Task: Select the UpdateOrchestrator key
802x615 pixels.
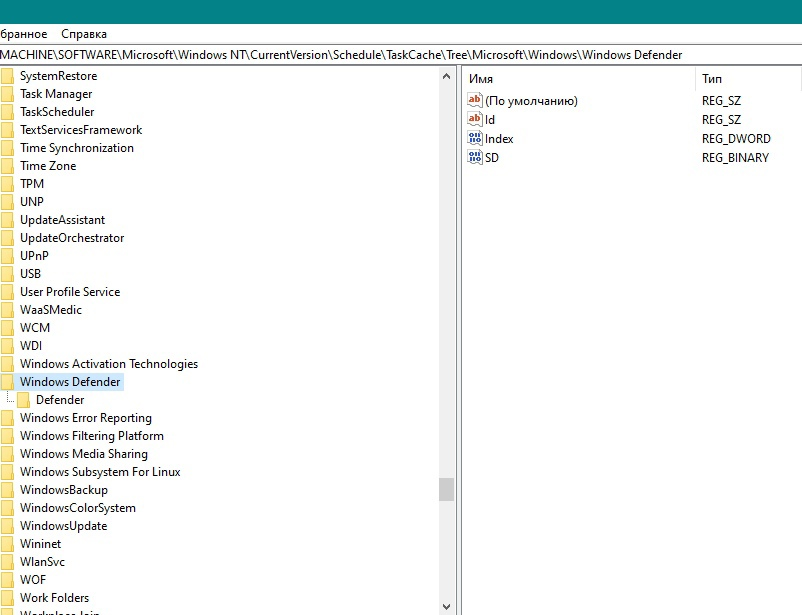Action: 72,238
